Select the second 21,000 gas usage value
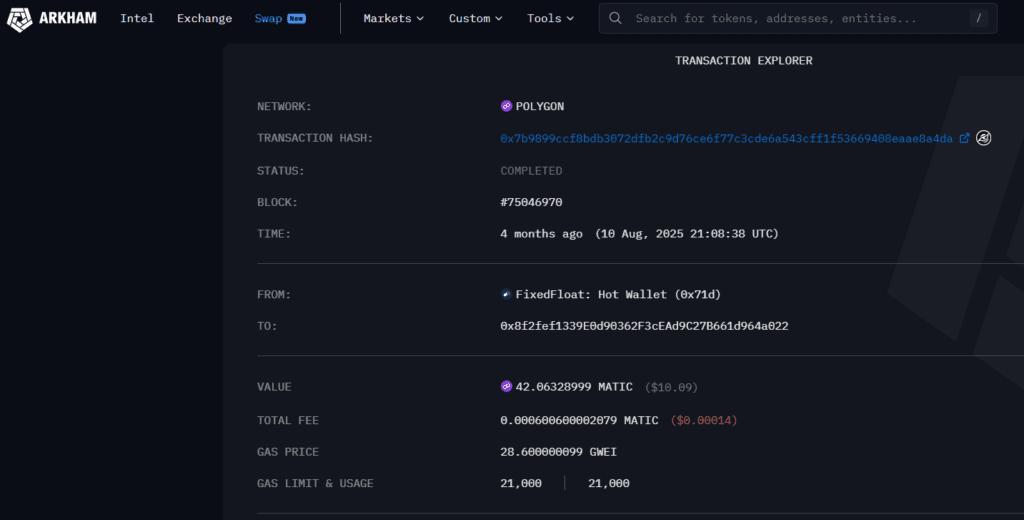Screen dimensions: 1024x520 [x=609, y=483]
